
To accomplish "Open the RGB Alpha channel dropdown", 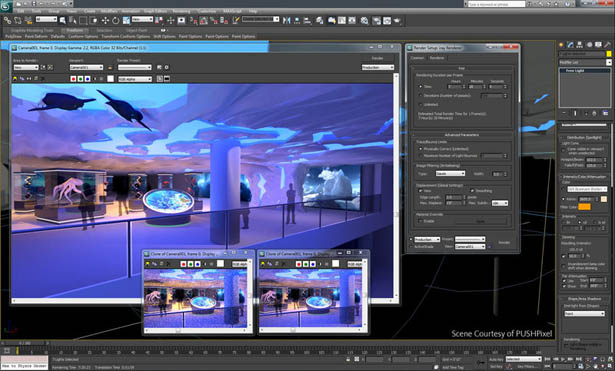I will (x=135, y=79).
